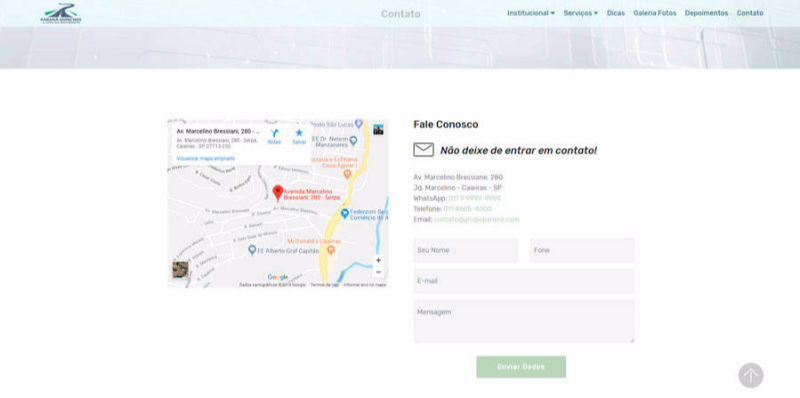This screenshot has height=398, width=800.
Task: Click the E-mail input field
Action: click(524, 281)
